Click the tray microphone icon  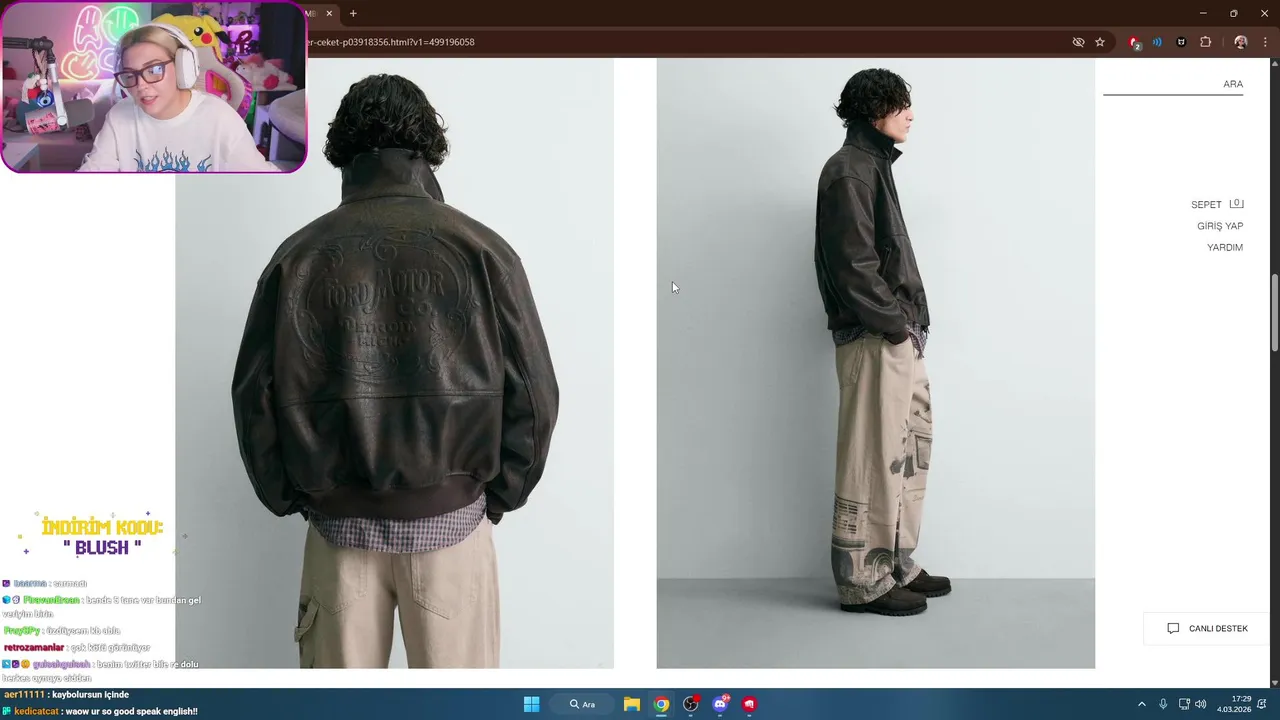[x=1163, y=704]
